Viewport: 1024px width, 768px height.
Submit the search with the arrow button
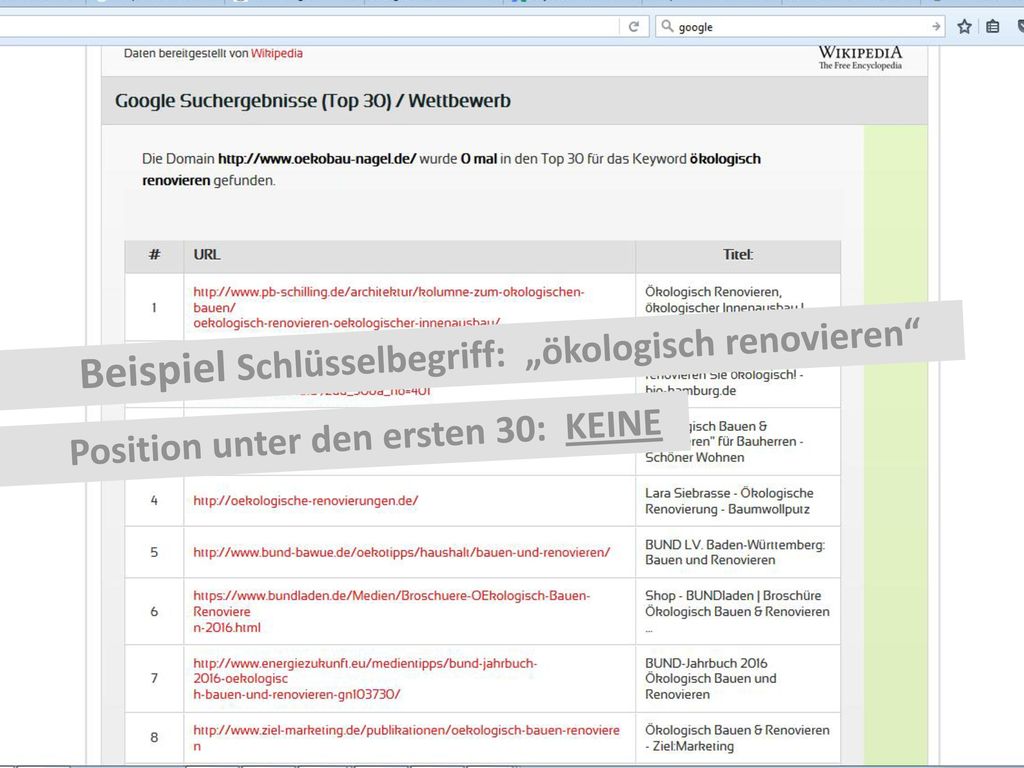pos(936,26)
